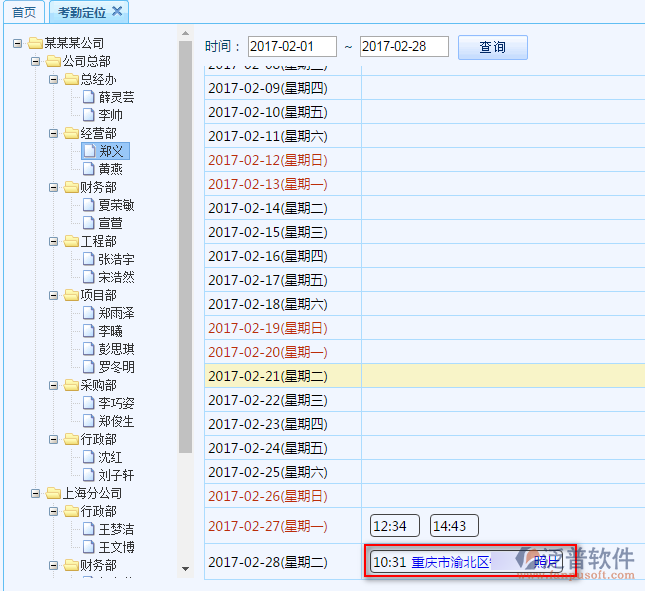Collapse the 经营部 tree branch

53,133
